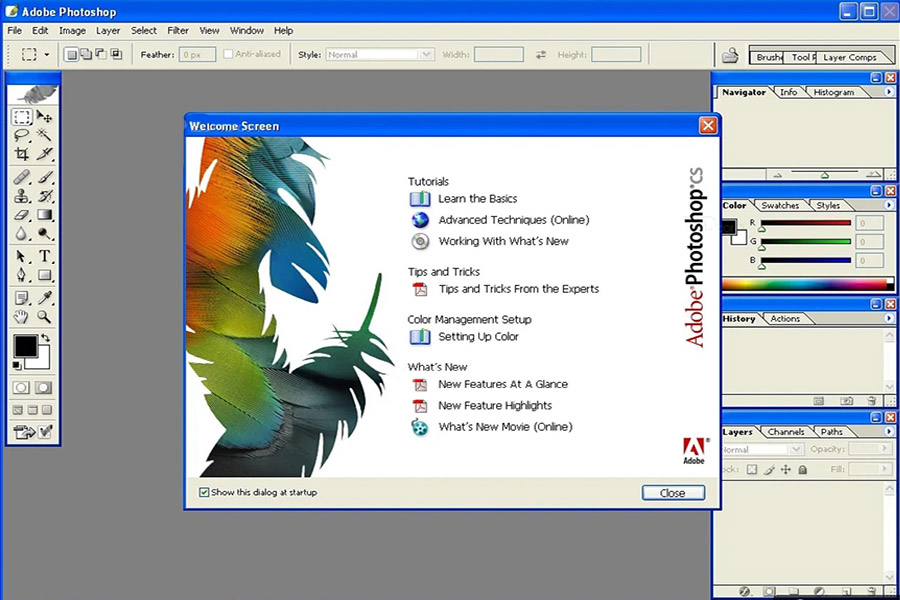The image size is (900, 600).
Task: Switch to the Histogram tab
Action: pos(833,92)
